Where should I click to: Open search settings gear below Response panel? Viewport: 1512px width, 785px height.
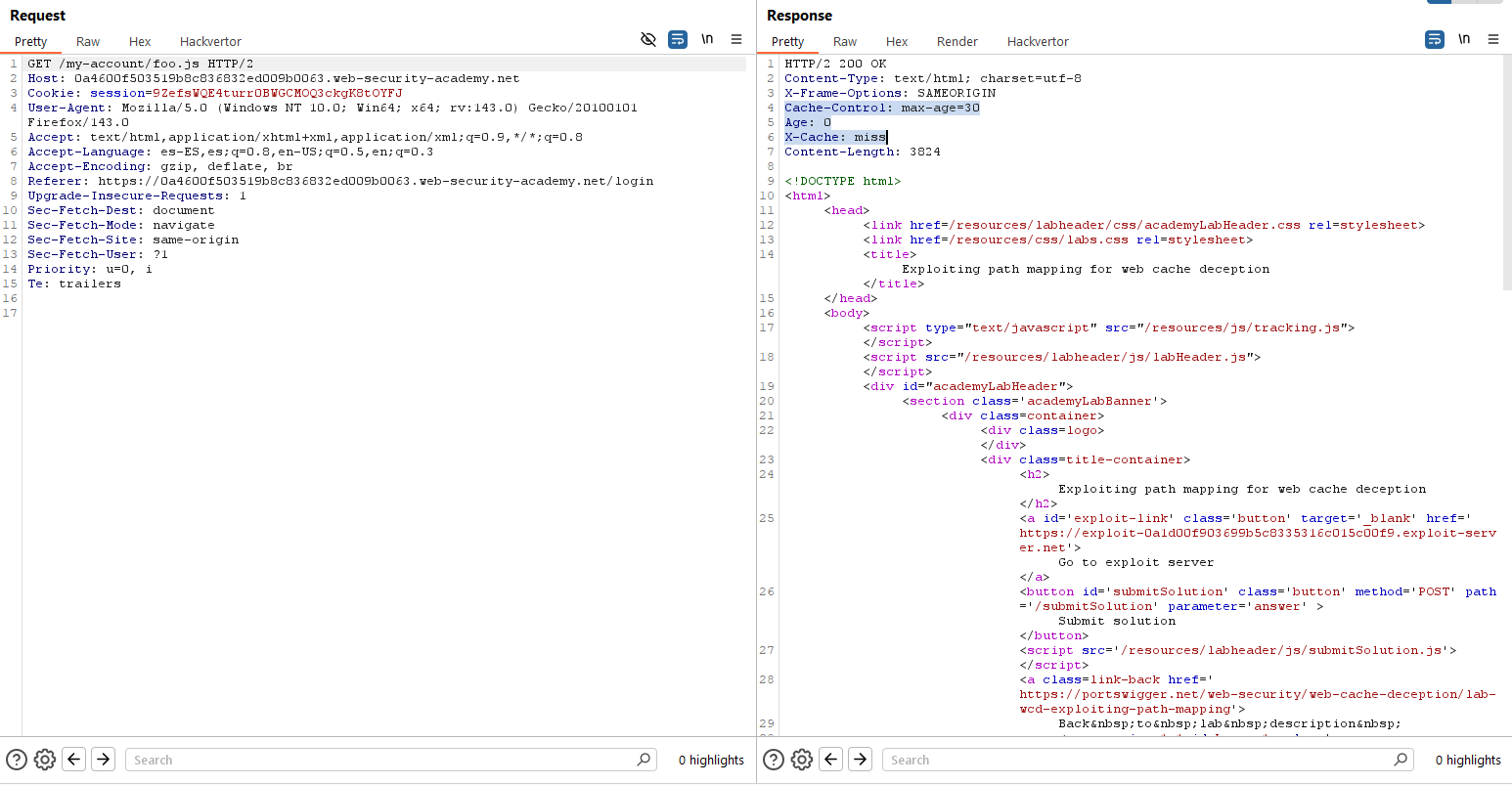(x=802, y=760)
